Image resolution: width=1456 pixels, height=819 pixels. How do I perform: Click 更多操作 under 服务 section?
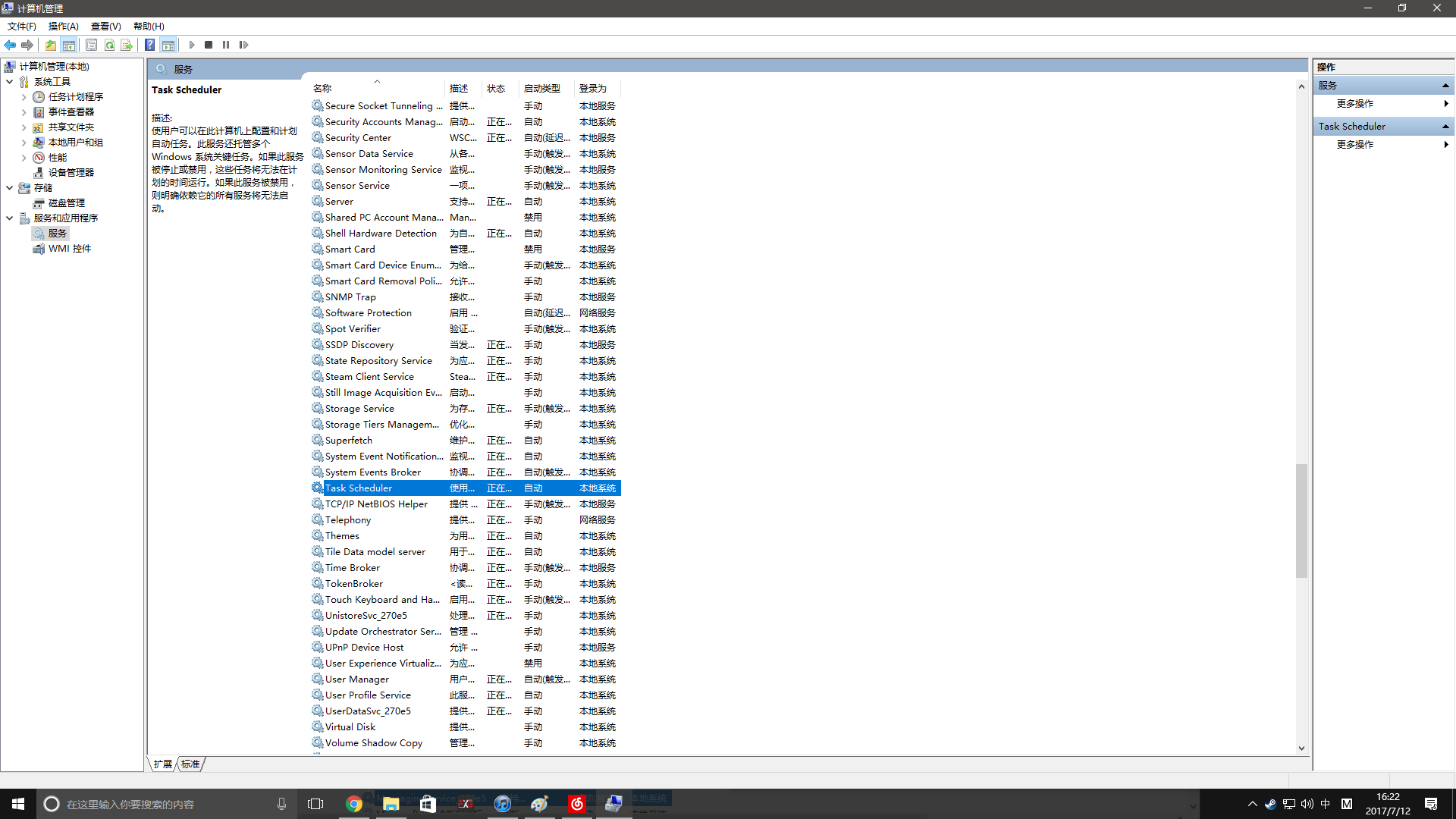[1354, 104]
